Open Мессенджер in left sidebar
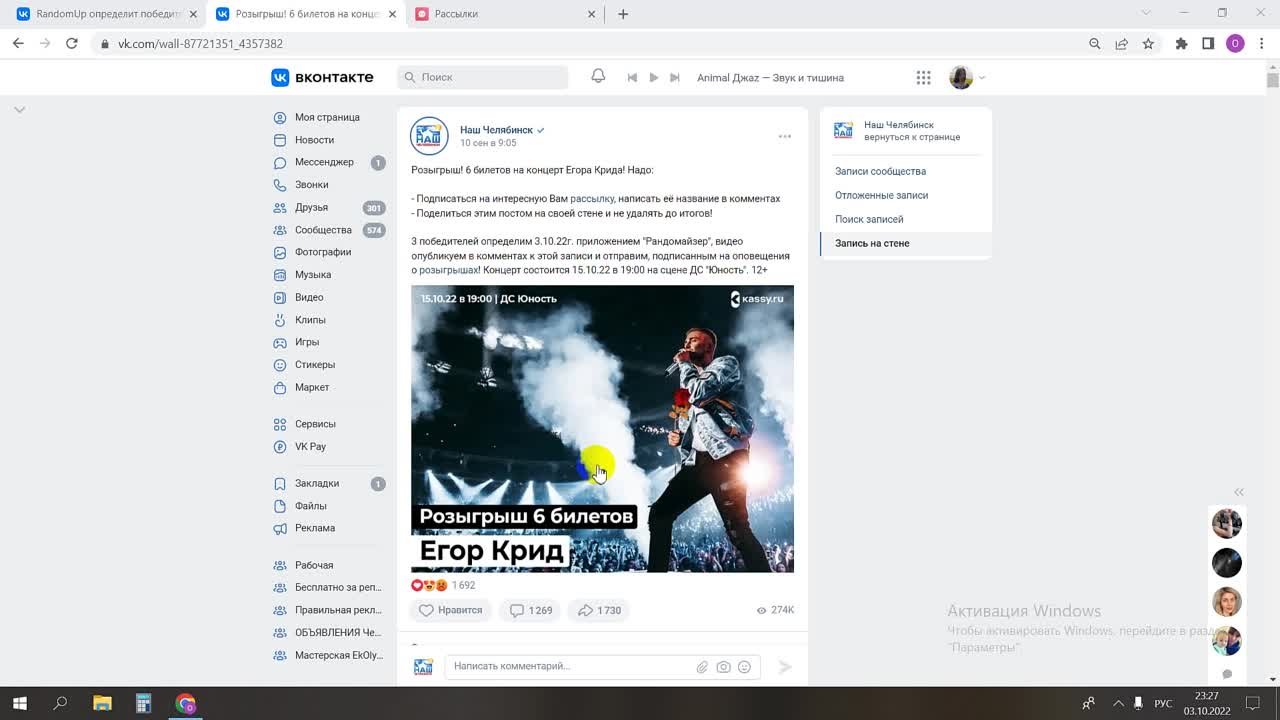The height and width of the screenshot is (720, 1280). click(x=324, y=162)
